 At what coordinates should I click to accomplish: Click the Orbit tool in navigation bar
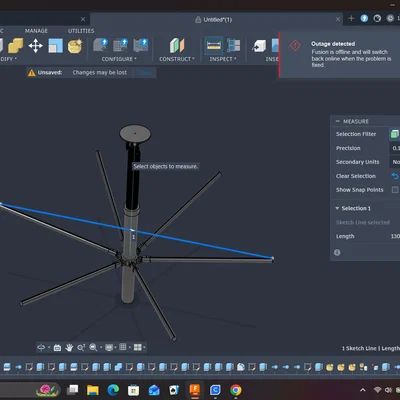tap(41, 348)
